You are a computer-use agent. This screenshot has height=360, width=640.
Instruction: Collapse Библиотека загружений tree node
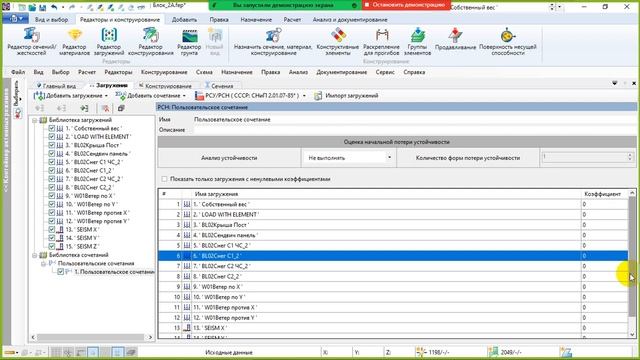(35, 120)
